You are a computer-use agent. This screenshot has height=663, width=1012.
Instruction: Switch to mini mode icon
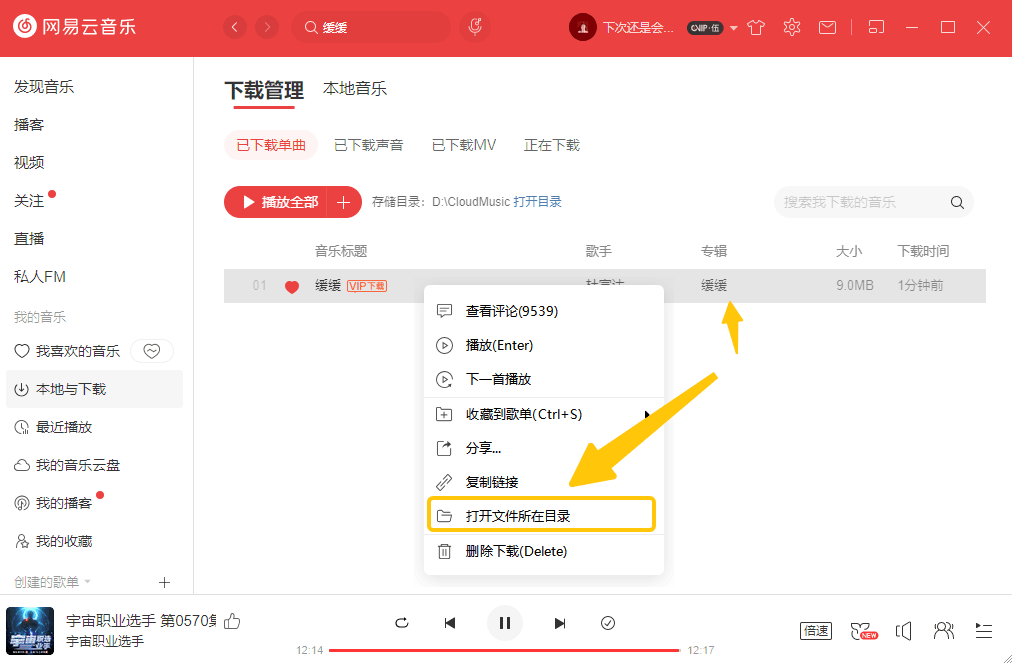(x=875, y=27)
